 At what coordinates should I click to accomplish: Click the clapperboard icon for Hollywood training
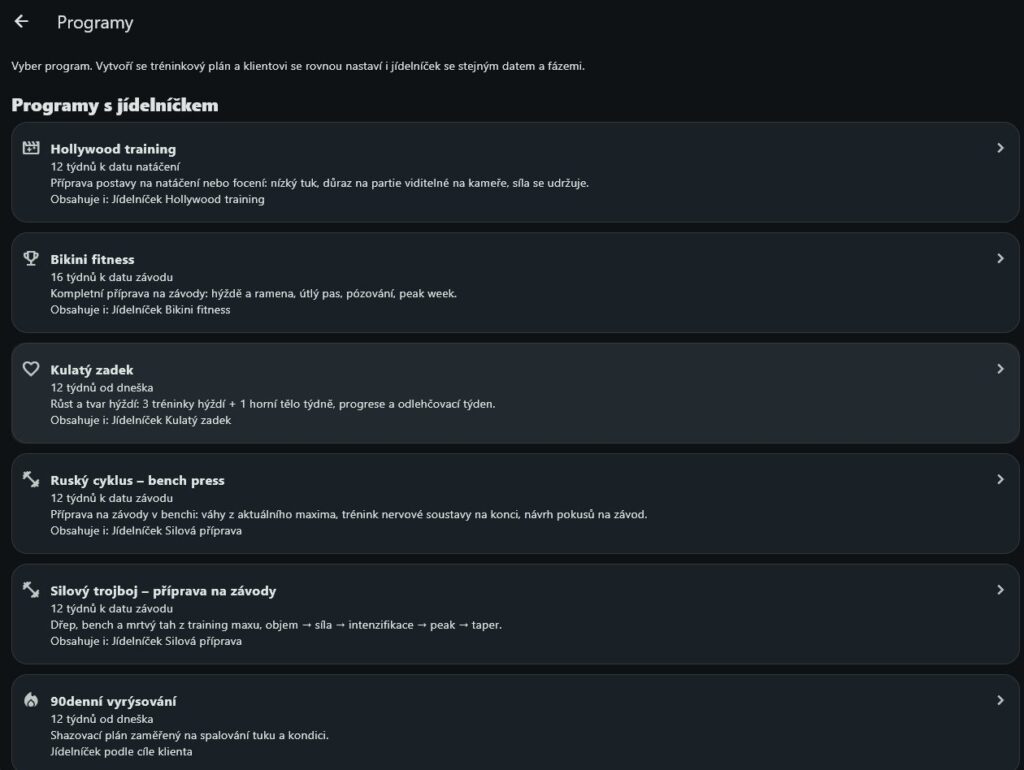(31, 148)
